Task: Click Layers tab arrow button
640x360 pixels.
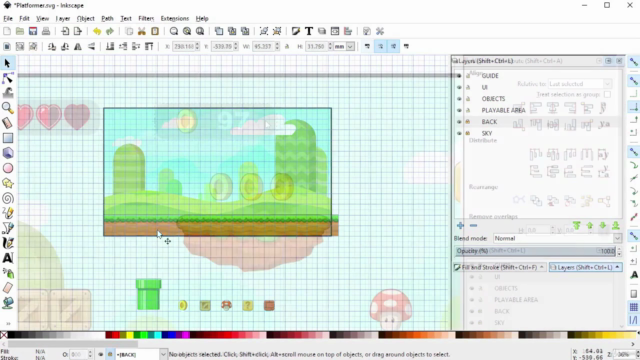Action: pos(617,267)
